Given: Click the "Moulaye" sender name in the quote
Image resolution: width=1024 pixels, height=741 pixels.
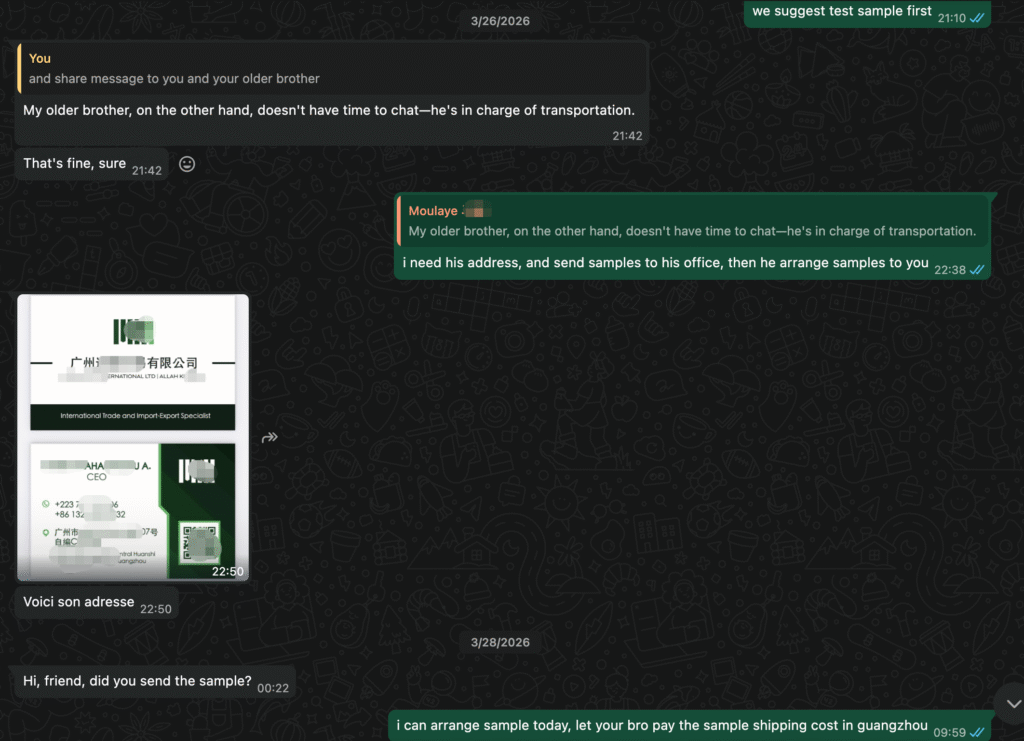Looking at the screenshot, I should pos(434,211).
